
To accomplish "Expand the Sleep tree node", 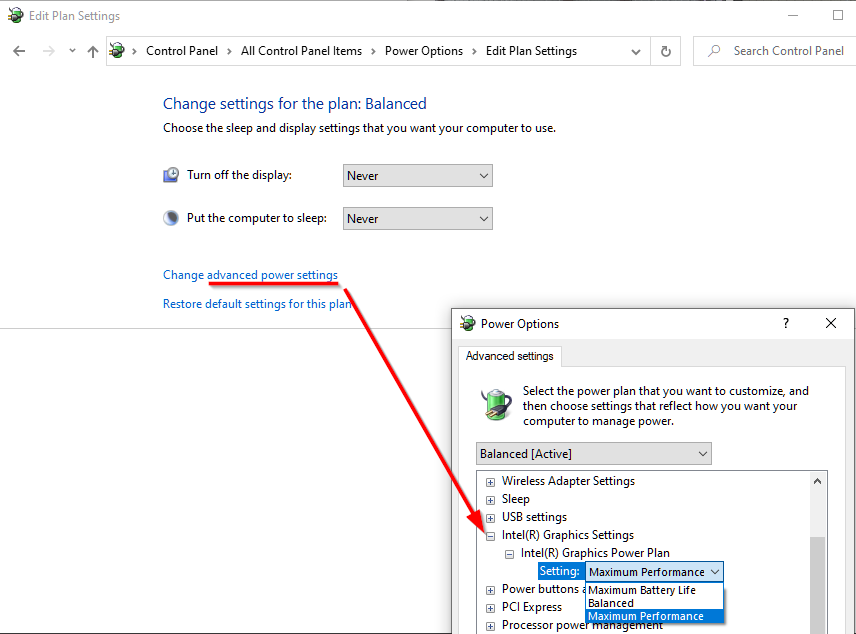I will [490, 500].
